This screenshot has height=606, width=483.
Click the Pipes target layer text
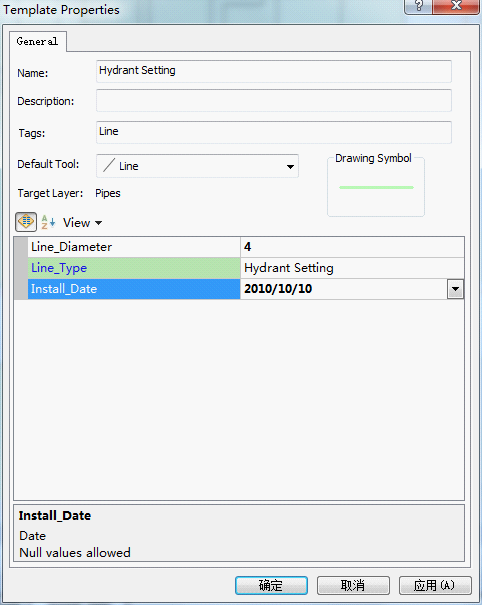pos(108,193)
